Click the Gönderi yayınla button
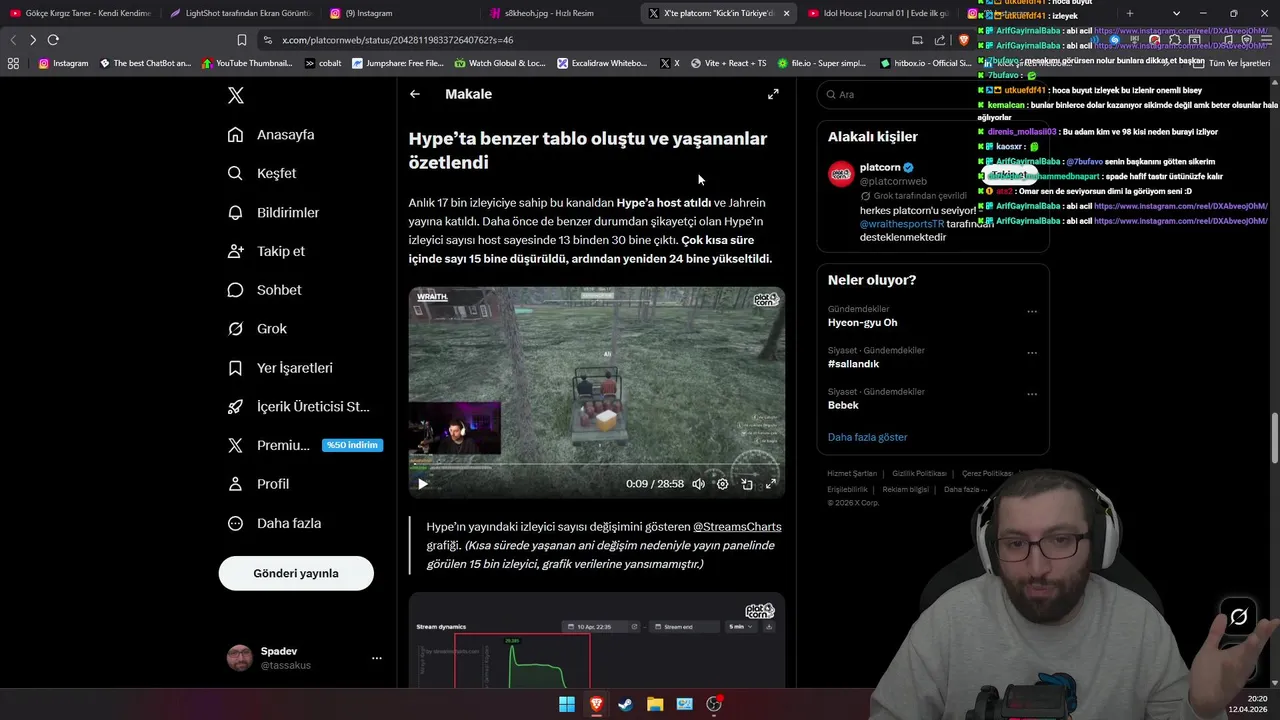 296,573
